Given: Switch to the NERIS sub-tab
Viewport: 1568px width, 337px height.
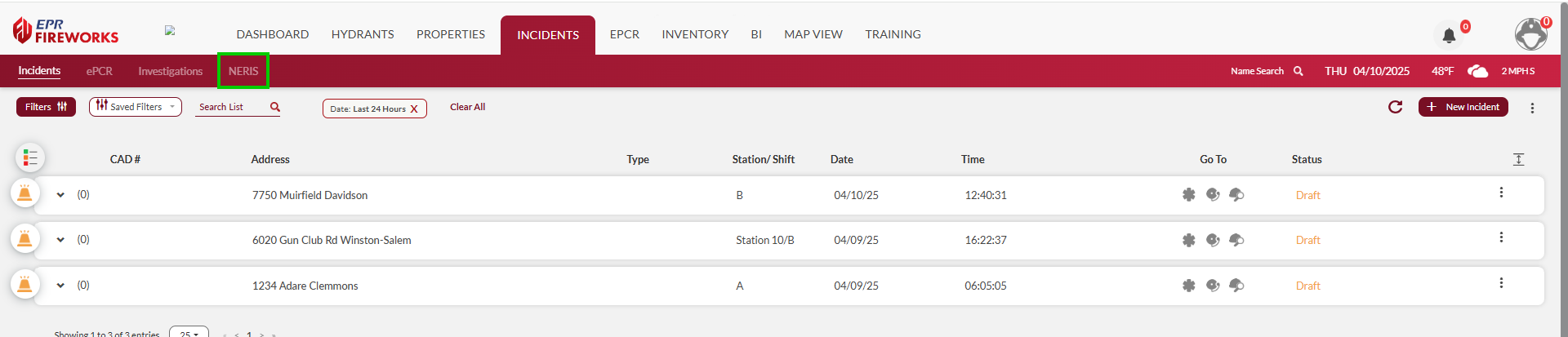Looking at the screenshot, I should [243, 71].
